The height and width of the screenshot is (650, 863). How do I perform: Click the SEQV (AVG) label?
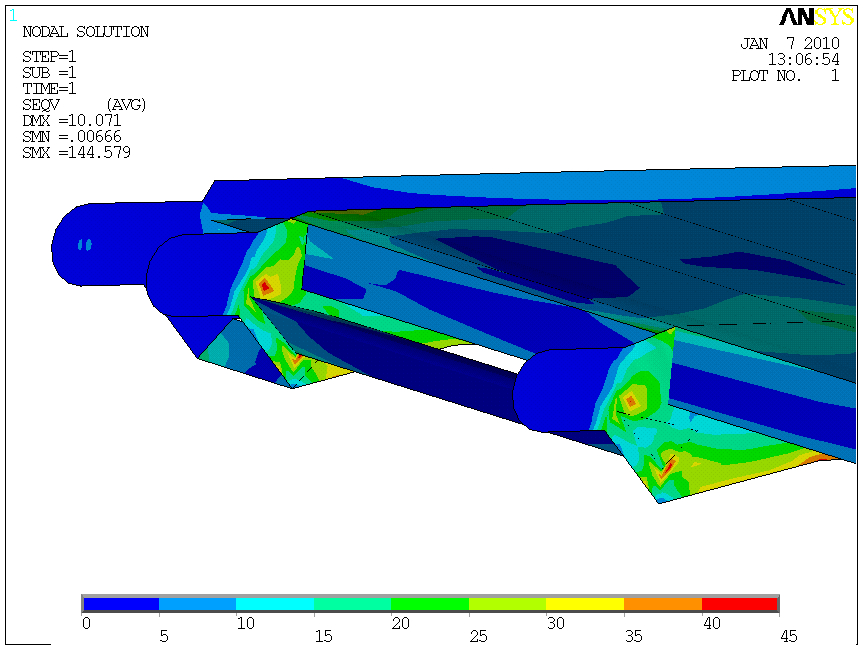[84, 105]
